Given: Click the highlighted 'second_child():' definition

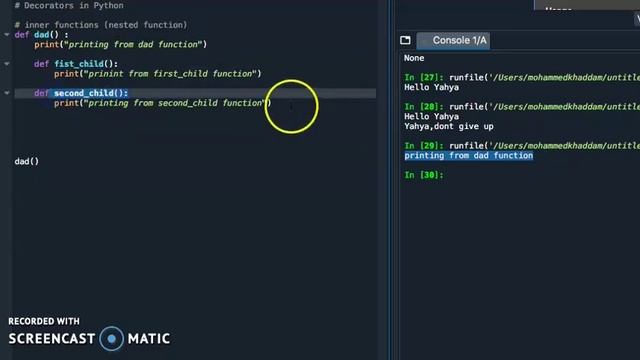Looking at the screenshot, I should click(91, 93).
